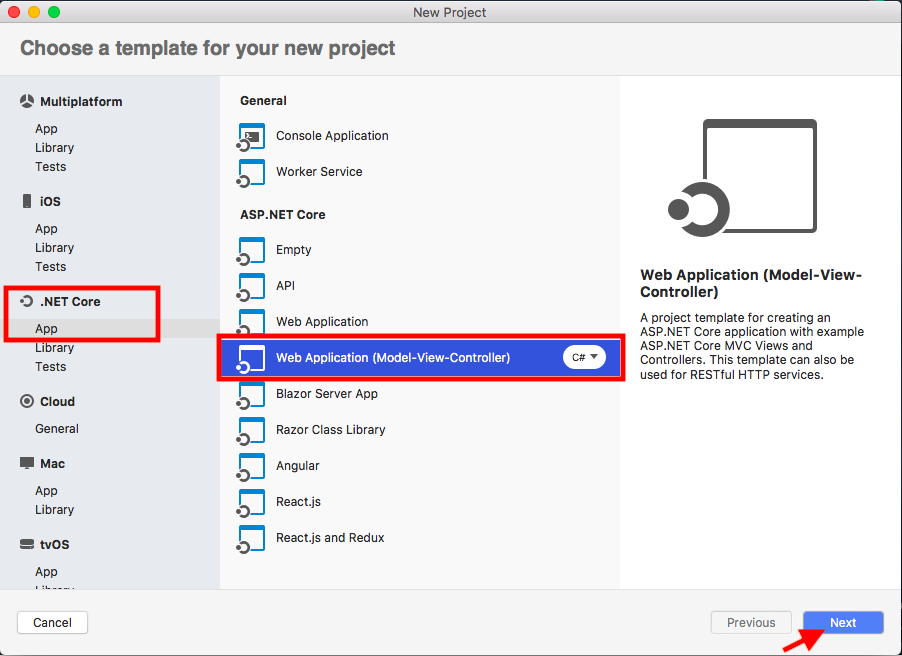Choose the Angular template label
Screen dimensions: 902x656
tap(297, 466)
